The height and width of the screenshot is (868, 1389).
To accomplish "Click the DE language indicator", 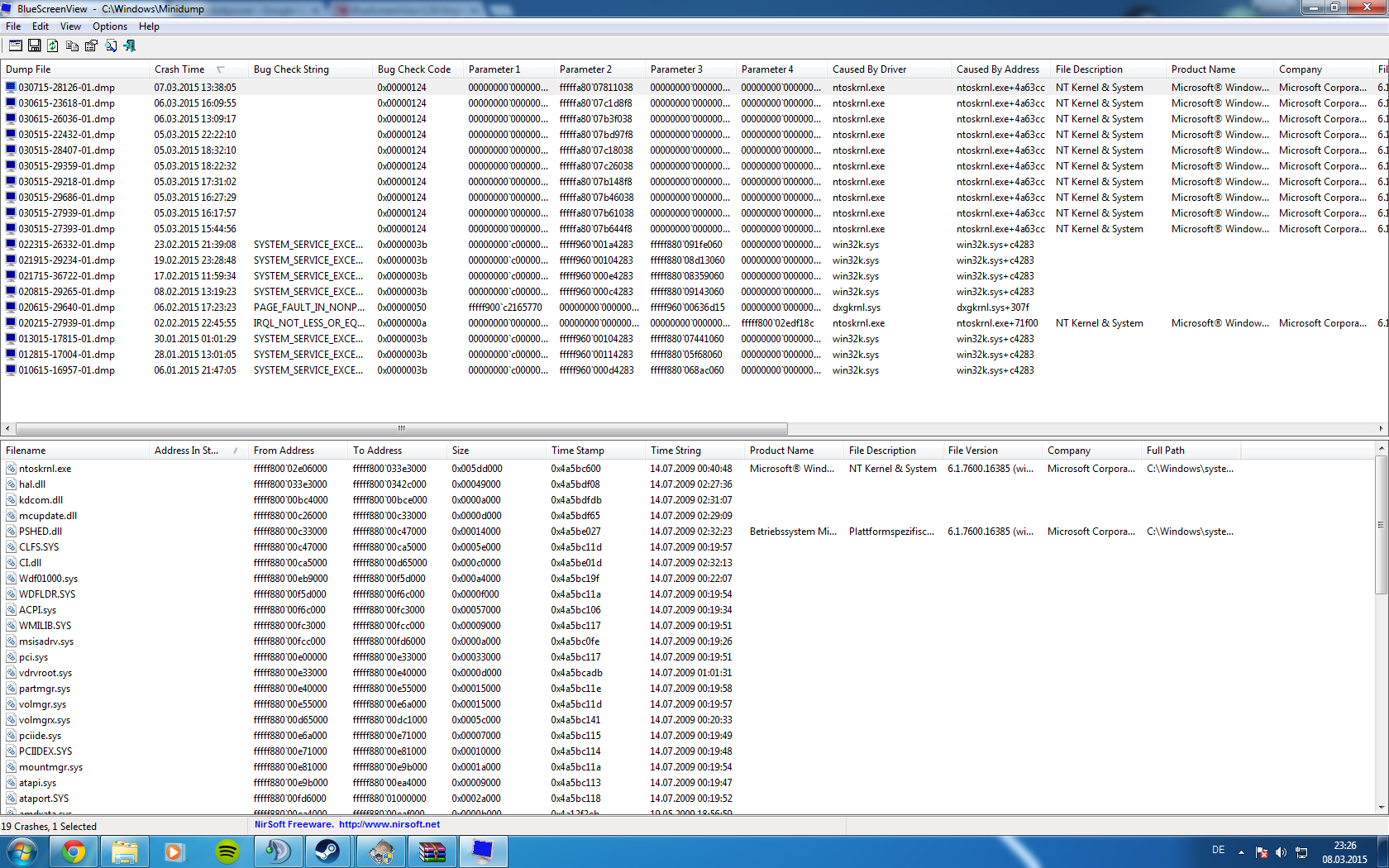I will tap(1218, 850).
